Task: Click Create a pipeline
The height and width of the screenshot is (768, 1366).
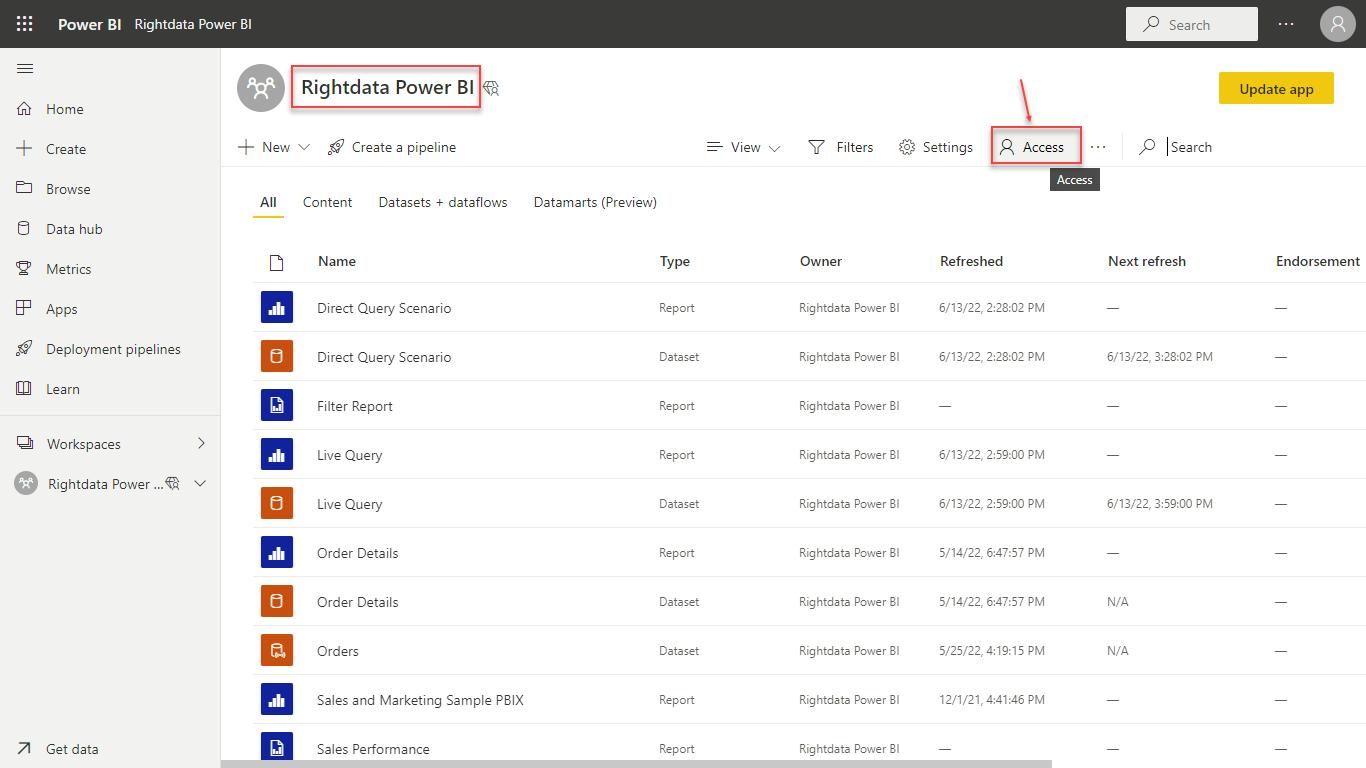Action: tap(391, 147)
